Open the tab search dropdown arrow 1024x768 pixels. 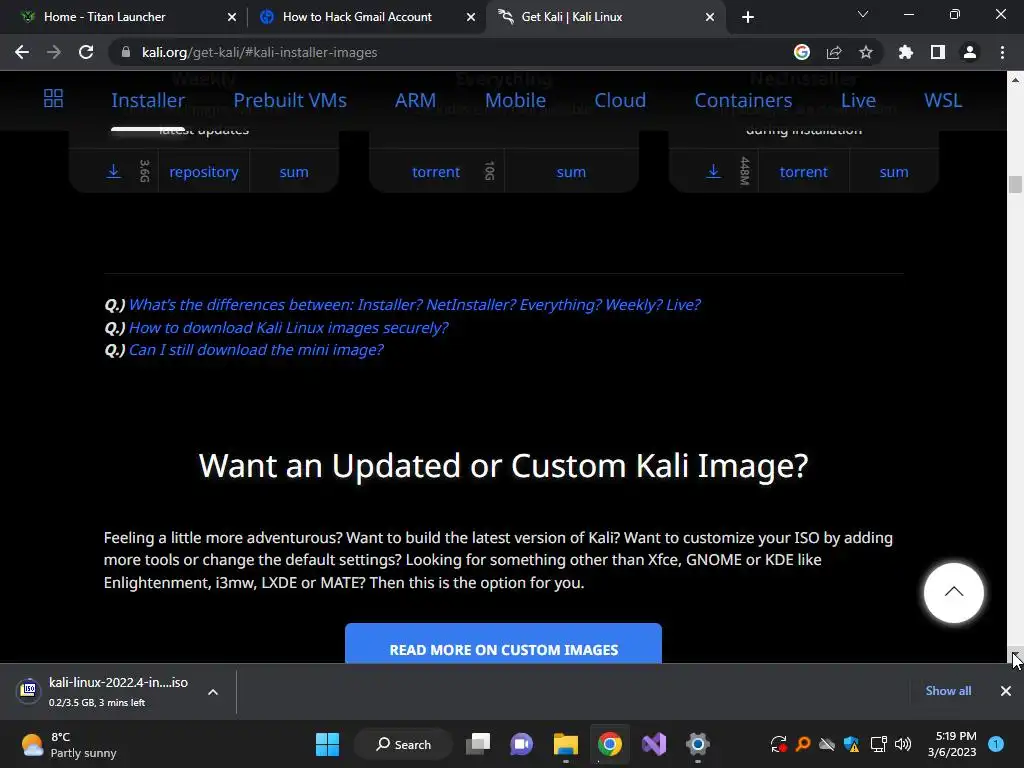863,14
